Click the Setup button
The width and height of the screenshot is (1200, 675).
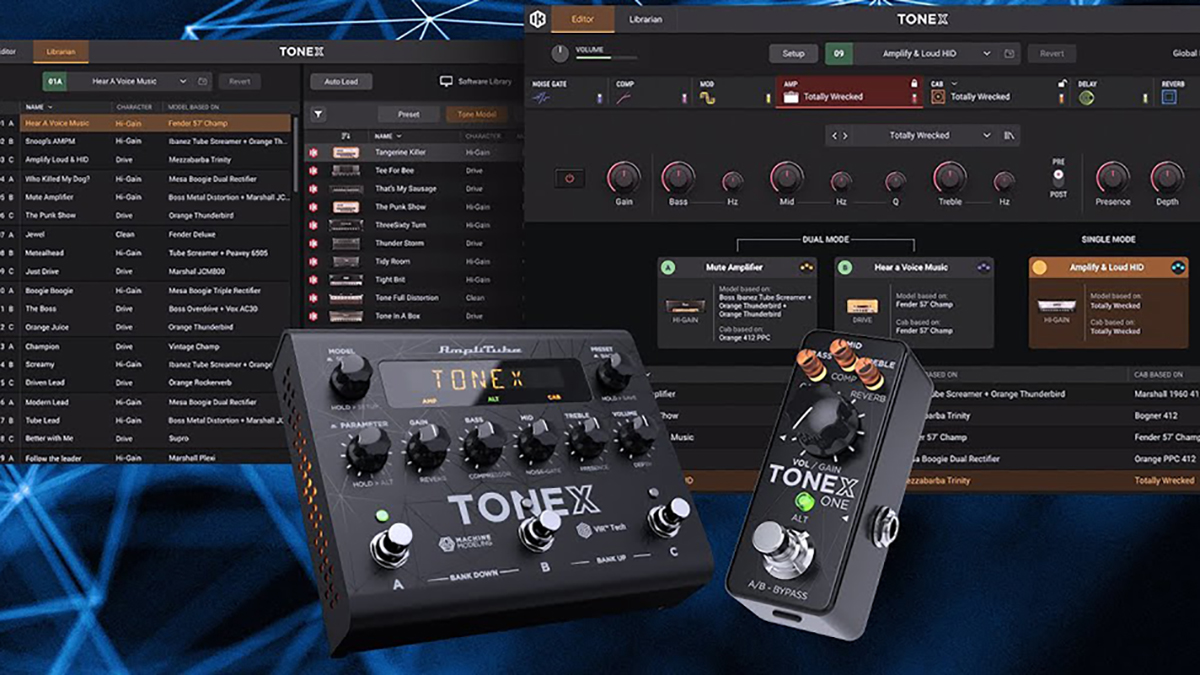(793, 54)
